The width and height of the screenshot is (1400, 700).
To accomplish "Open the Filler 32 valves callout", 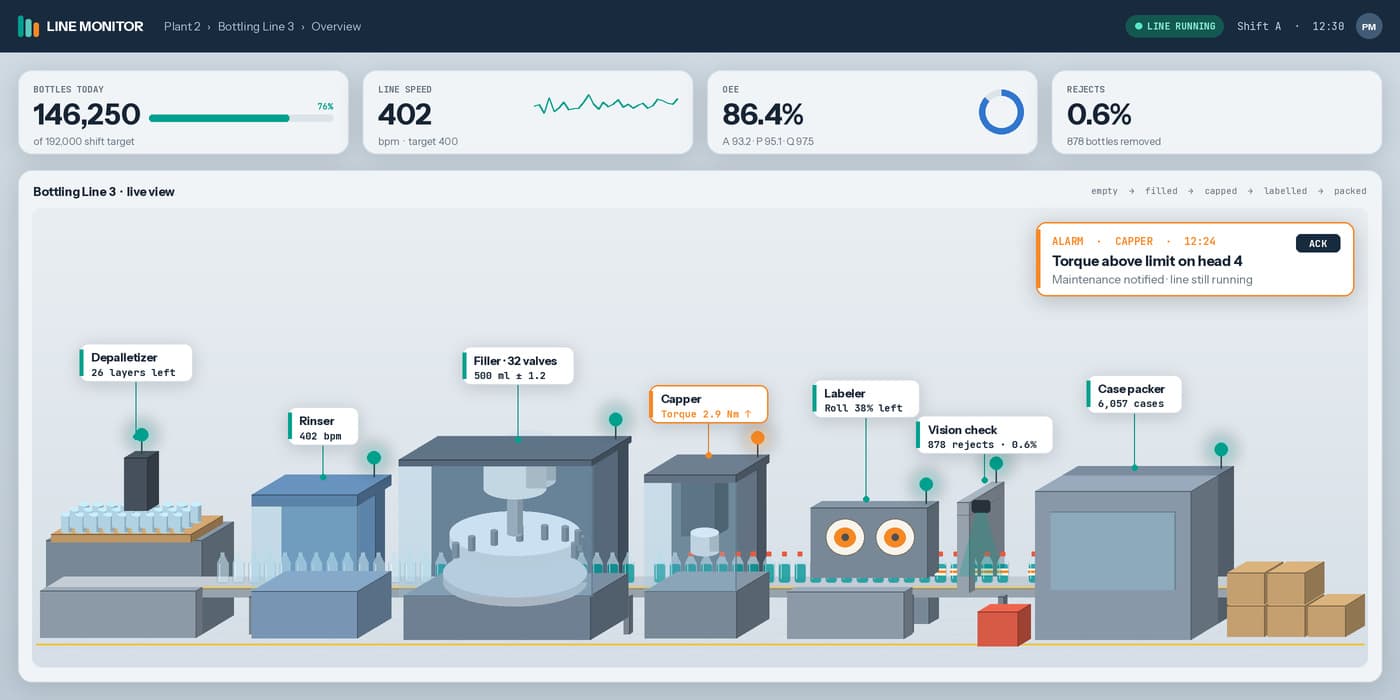I will tap(518, 366).
